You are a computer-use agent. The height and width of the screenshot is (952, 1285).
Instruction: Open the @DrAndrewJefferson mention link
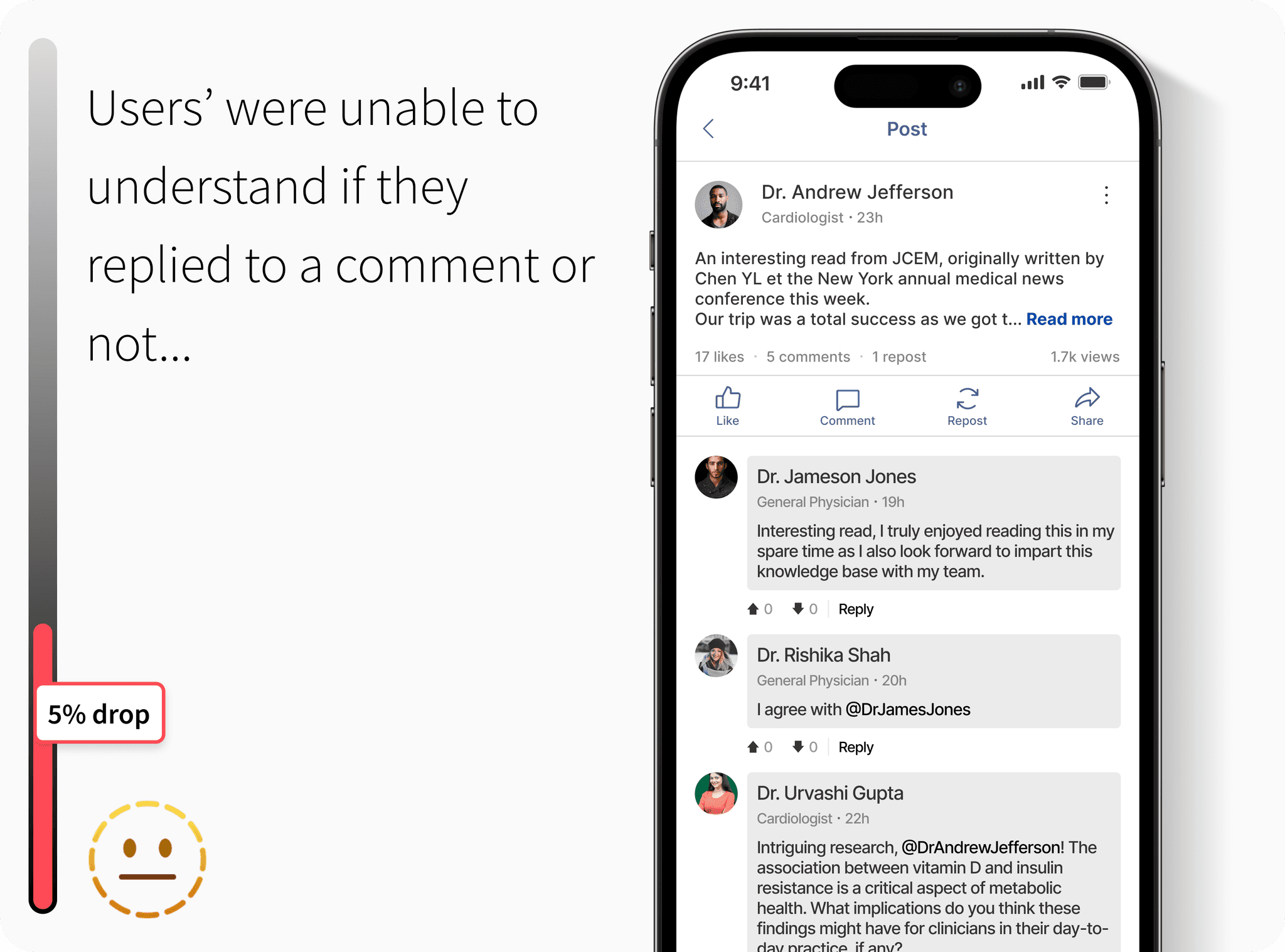point(983,847)
